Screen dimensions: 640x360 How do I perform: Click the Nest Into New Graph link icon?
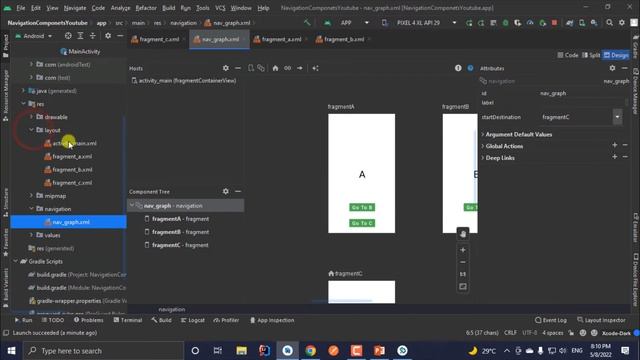pyautogui.click(x=288, y=68)
